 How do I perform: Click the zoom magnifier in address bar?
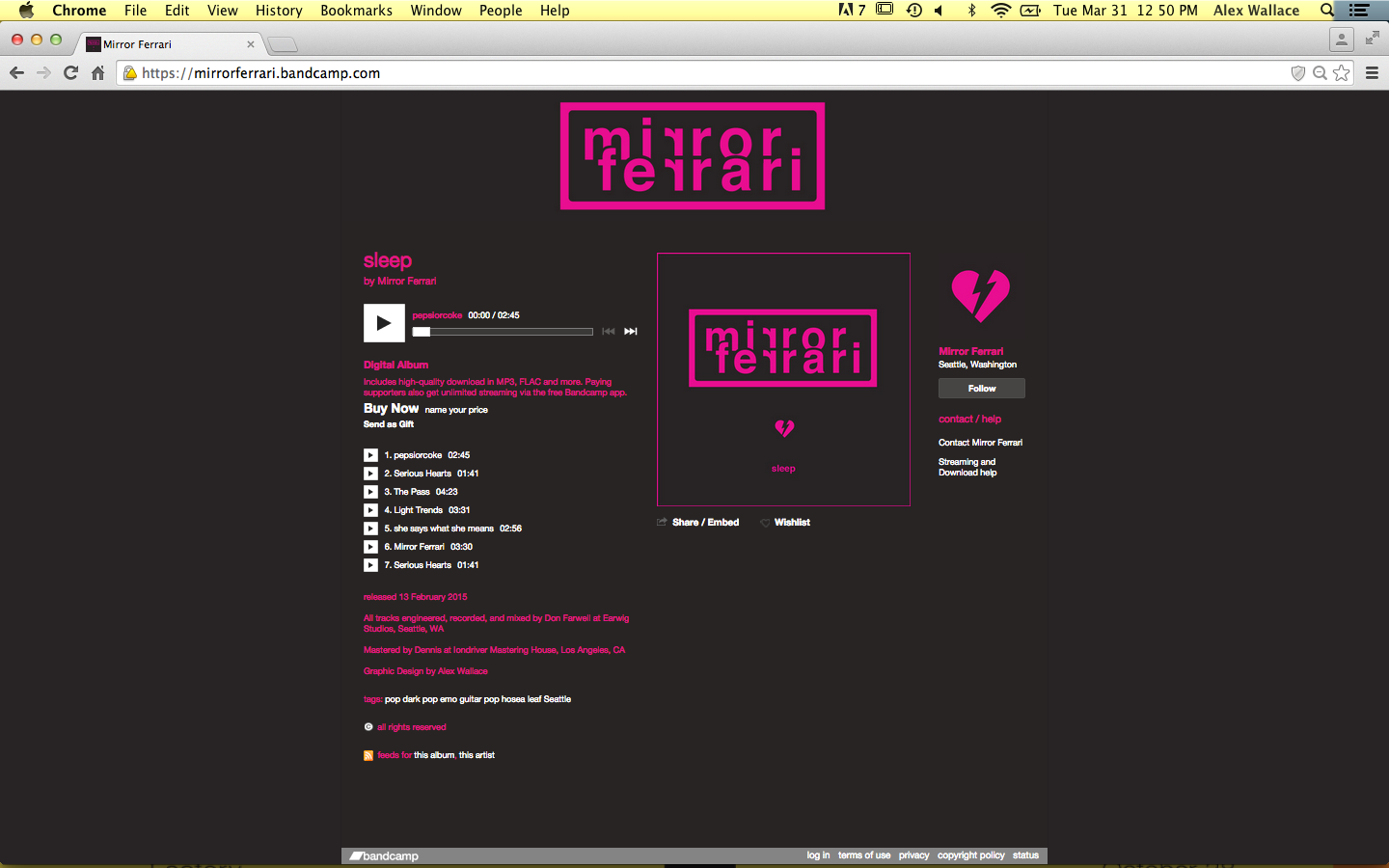click(1320, 72)
